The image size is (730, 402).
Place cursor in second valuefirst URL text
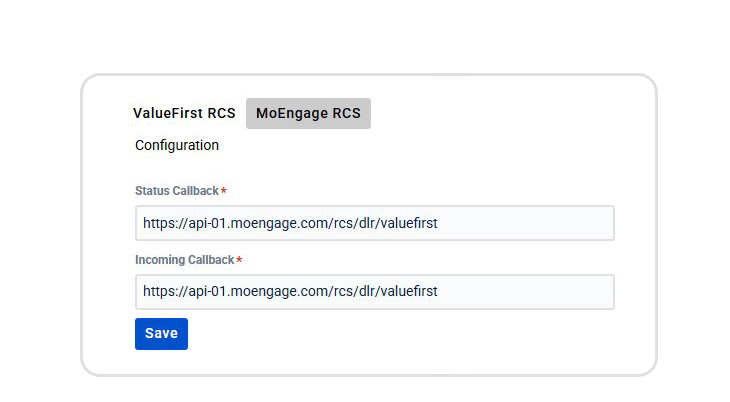(290, 292)
